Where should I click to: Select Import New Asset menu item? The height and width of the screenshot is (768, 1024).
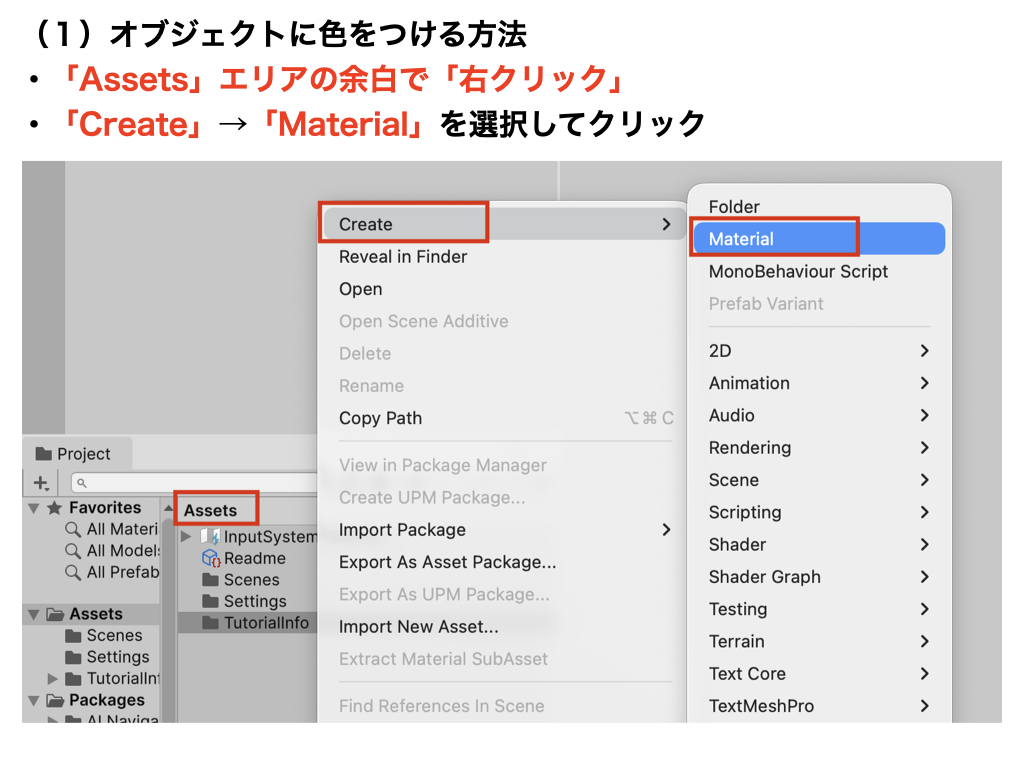click(x=418, y=627)
